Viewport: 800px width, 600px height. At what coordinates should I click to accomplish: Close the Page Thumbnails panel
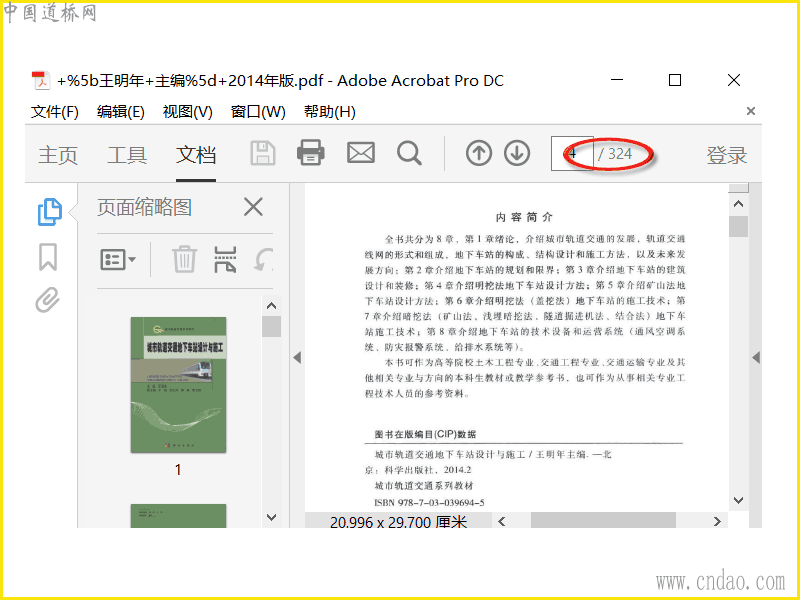(253, 207)
